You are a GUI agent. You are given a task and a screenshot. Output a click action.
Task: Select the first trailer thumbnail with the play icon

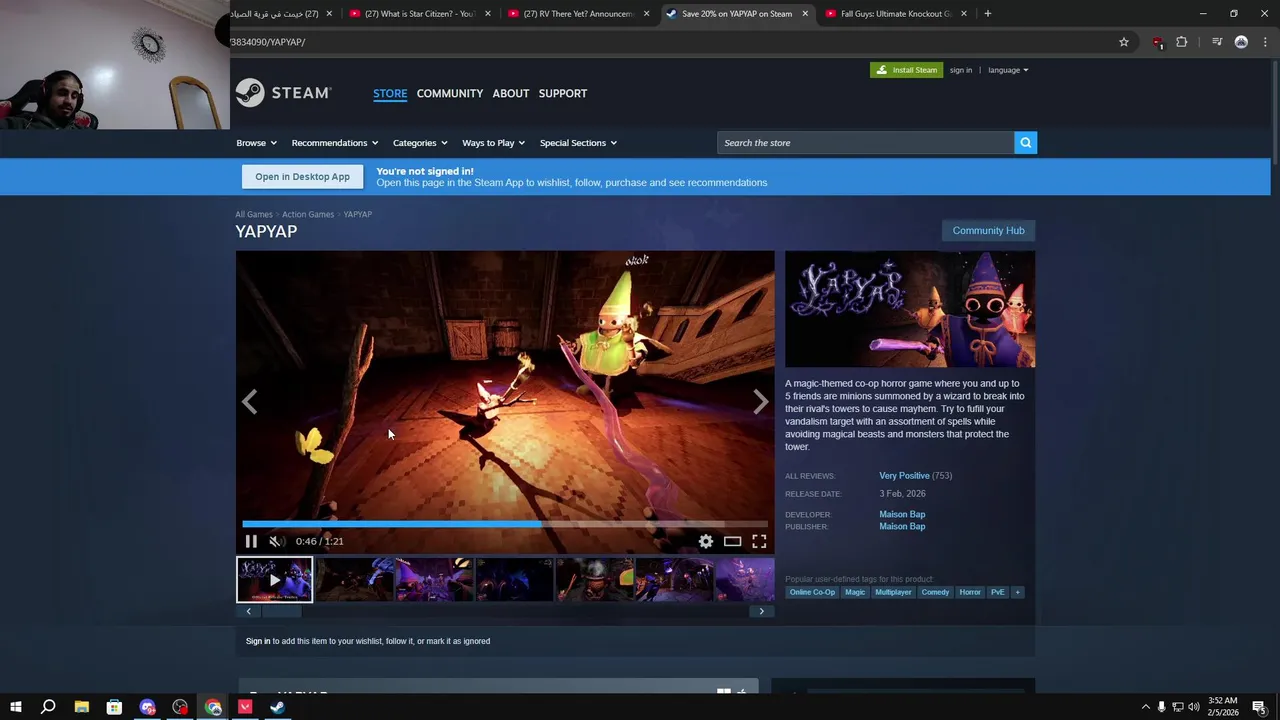click(274, 580)
